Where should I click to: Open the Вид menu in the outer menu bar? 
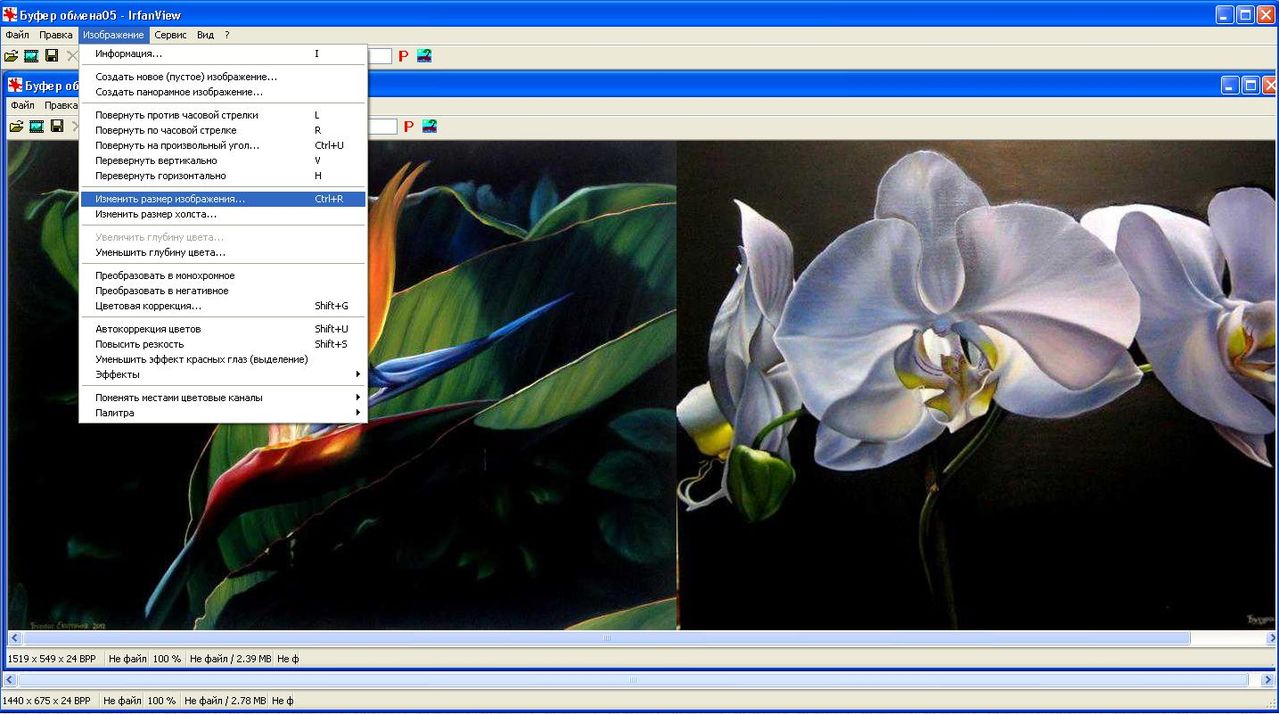tap(205, 35)
